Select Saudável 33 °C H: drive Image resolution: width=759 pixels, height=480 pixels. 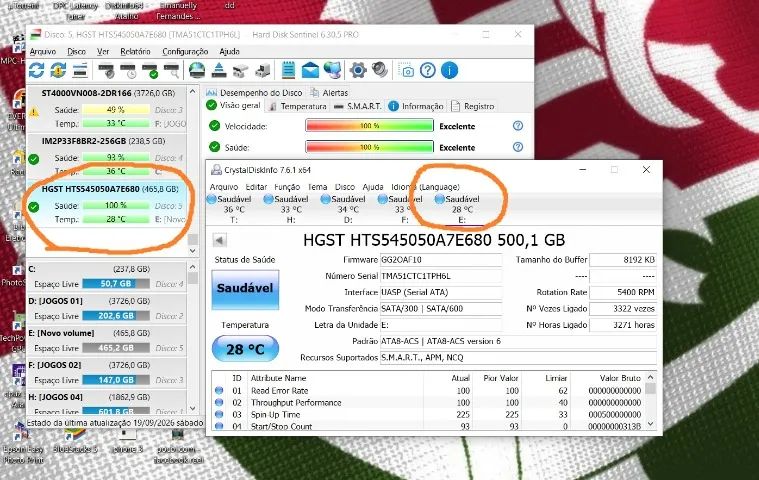[x=287, y=209]
